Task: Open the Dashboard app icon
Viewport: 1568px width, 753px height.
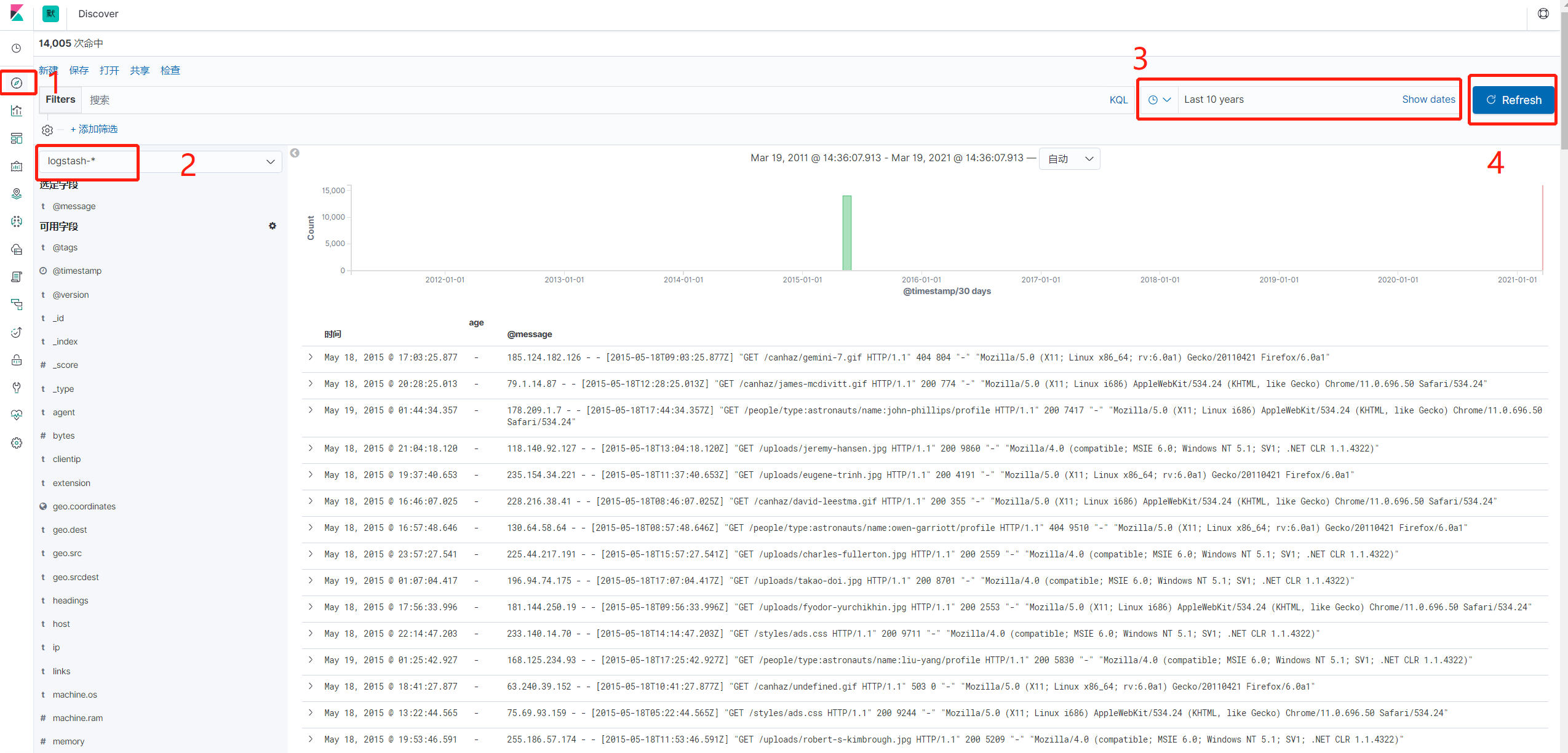Action: 17,138
